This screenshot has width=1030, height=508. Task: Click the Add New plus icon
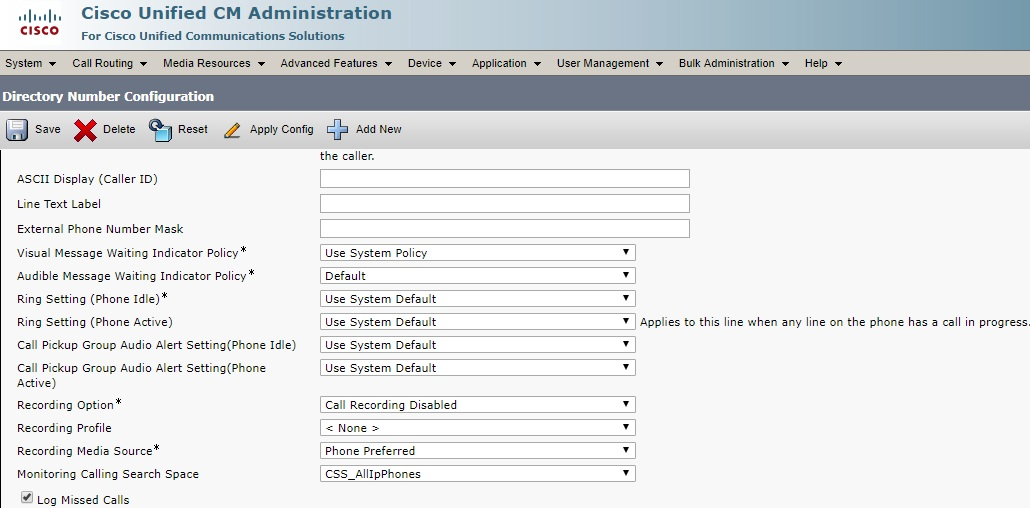click(x=338, y=130)
